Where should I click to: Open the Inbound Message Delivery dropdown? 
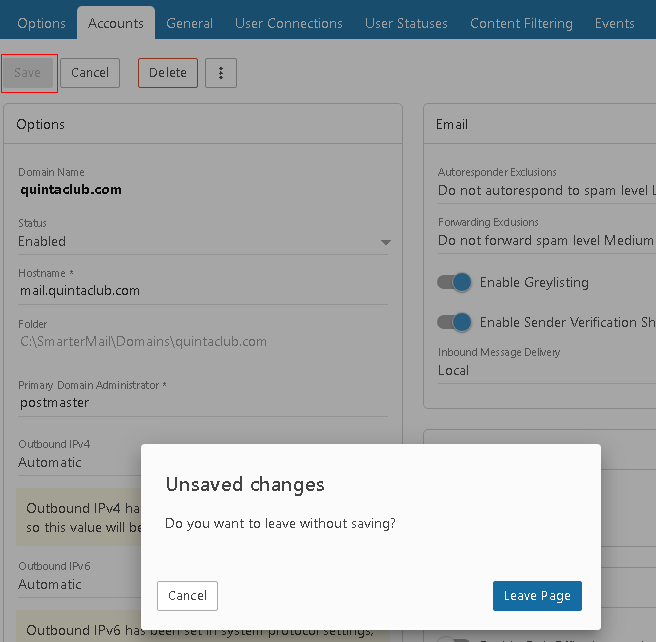click(546, 370)
